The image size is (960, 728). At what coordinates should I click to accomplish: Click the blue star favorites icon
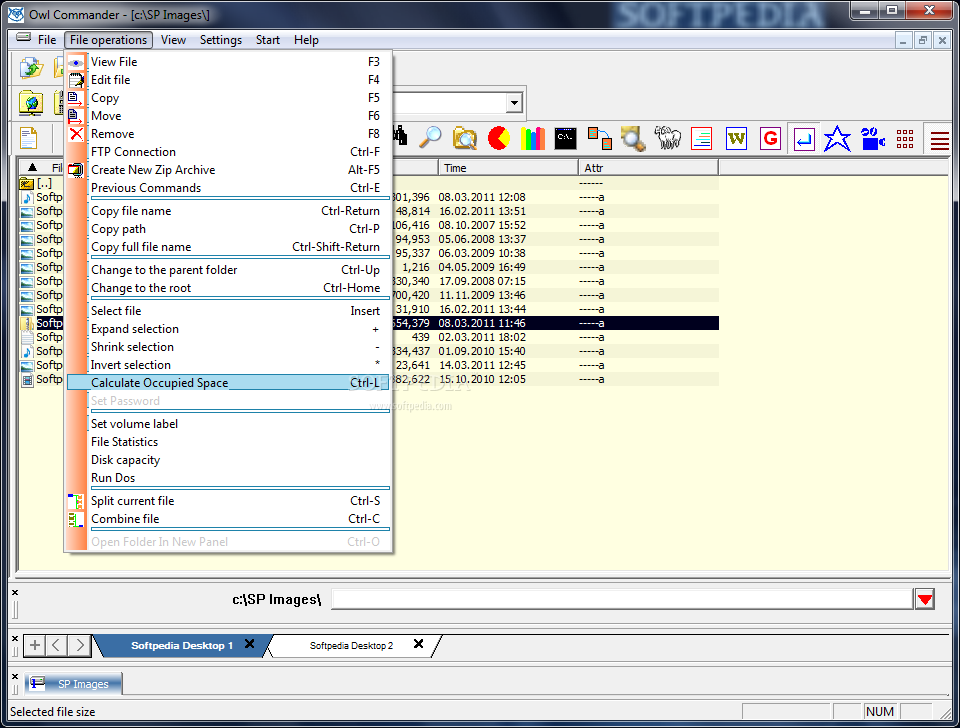(x=837, y=138)
